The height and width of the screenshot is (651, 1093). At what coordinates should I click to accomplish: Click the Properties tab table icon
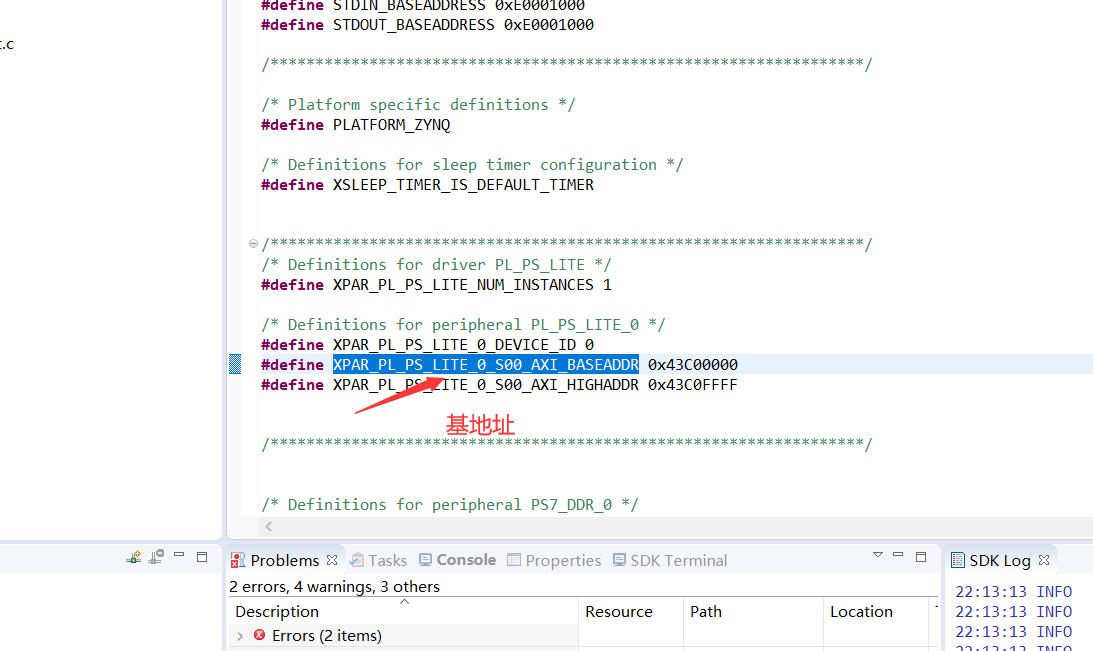(514, 560)
